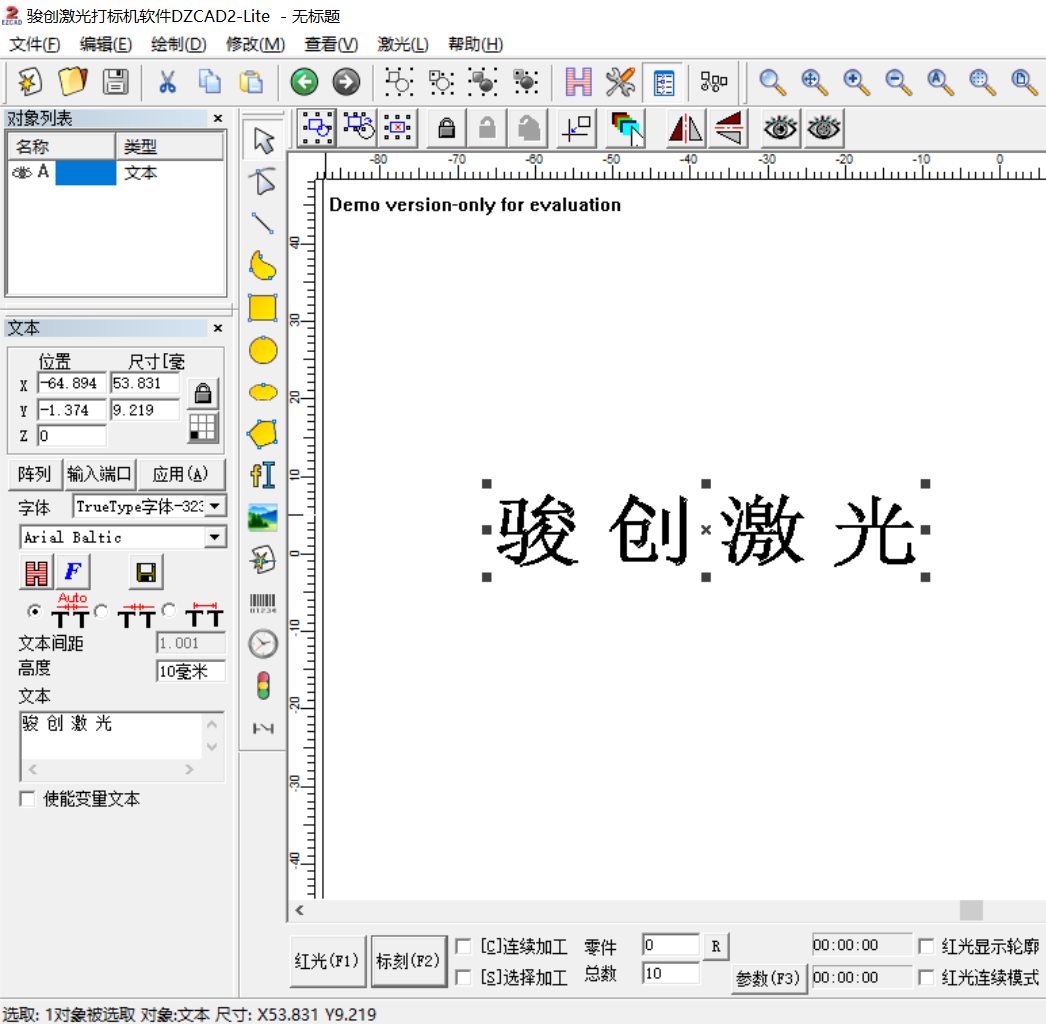The width and height of the screenshot is (1046, 1024).
Task: Cut the selection with the scissors icon
Action: coord(167,82)
